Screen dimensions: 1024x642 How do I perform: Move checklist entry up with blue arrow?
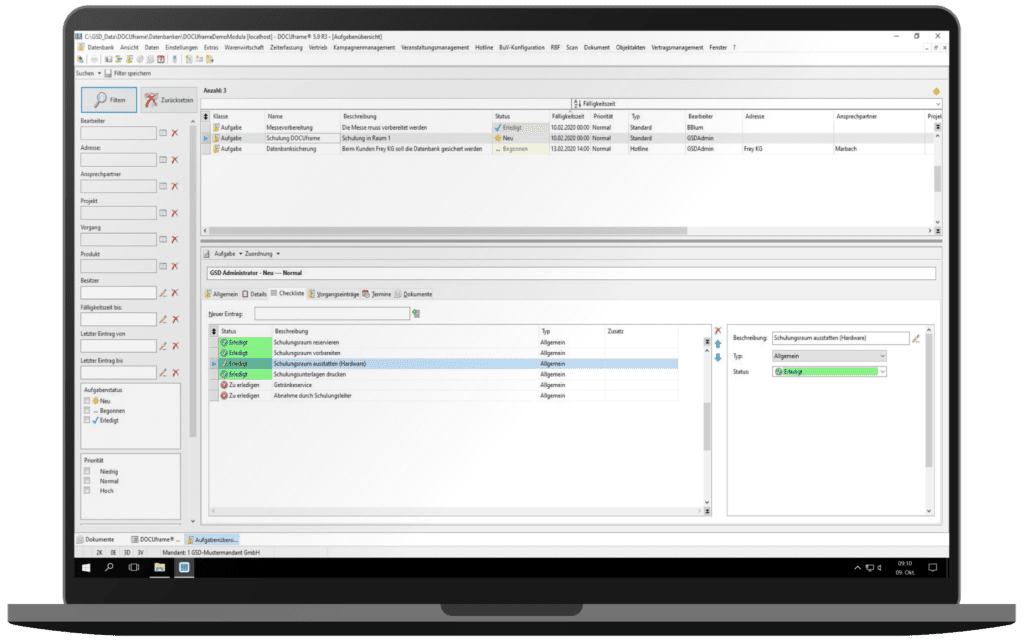click(x=718, y=344)
